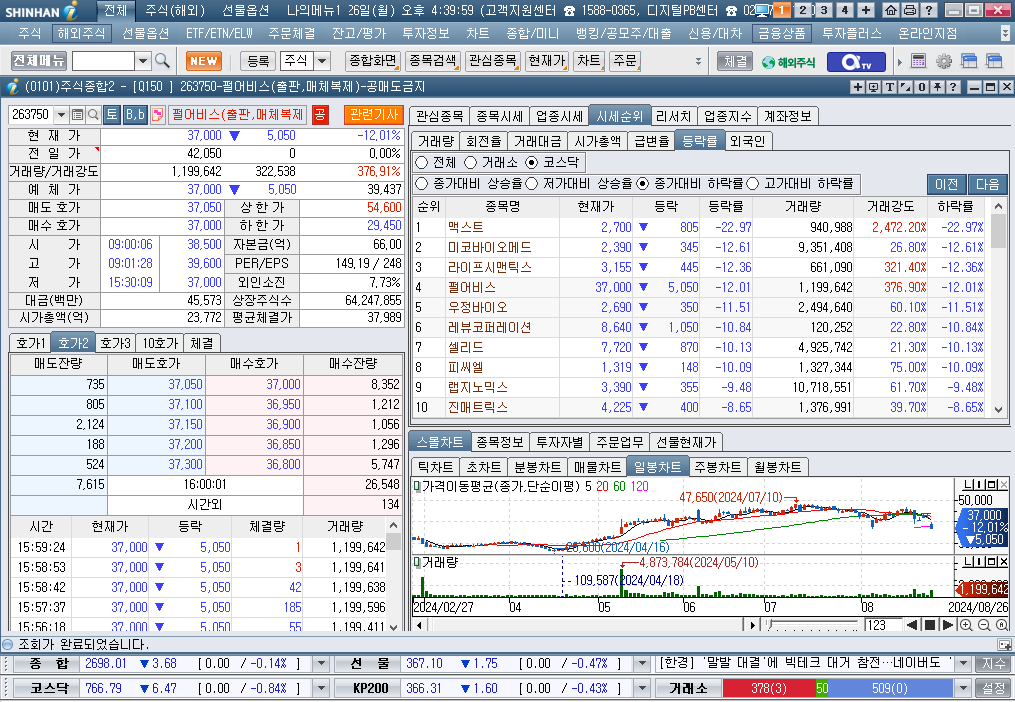
Task: Zoom out the chart with minus magnifier
Action: click(x=984, y=625)
